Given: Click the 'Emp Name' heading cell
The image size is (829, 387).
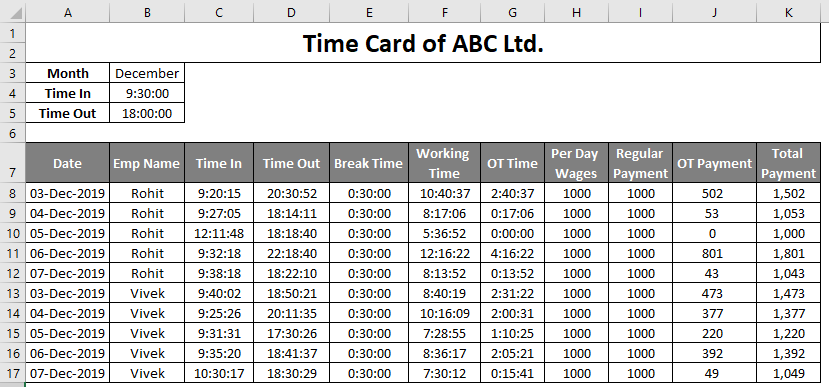Looking at the screenshot, I should point(147,163).
